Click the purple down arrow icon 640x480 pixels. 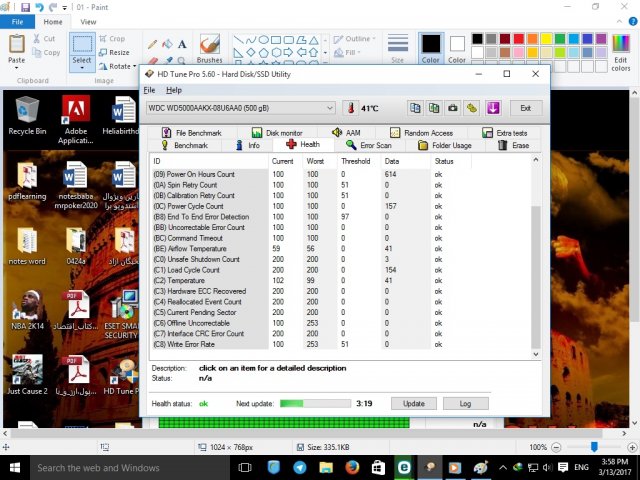point(492,108)
